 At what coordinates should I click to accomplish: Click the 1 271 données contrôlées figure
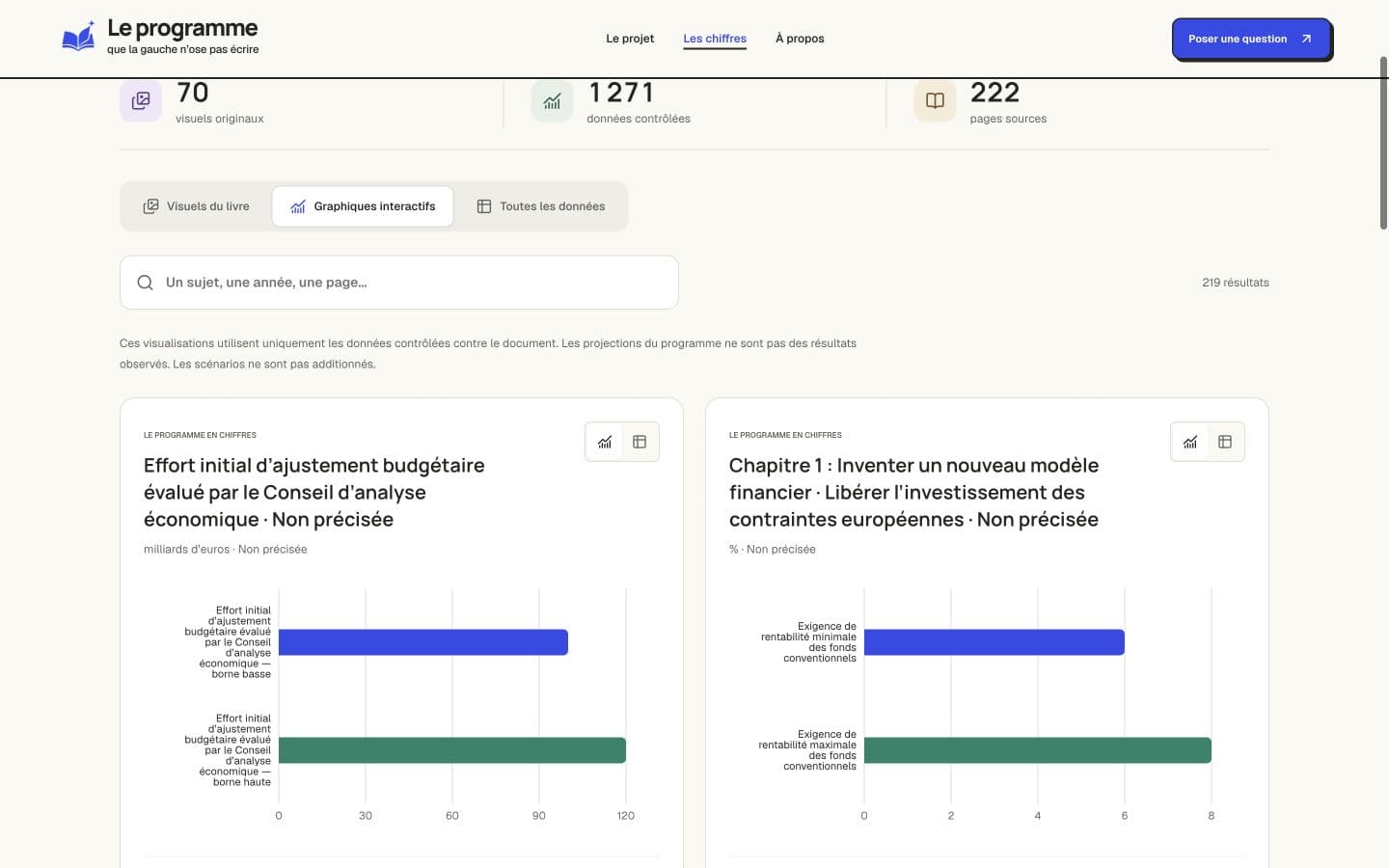[621, 93]
